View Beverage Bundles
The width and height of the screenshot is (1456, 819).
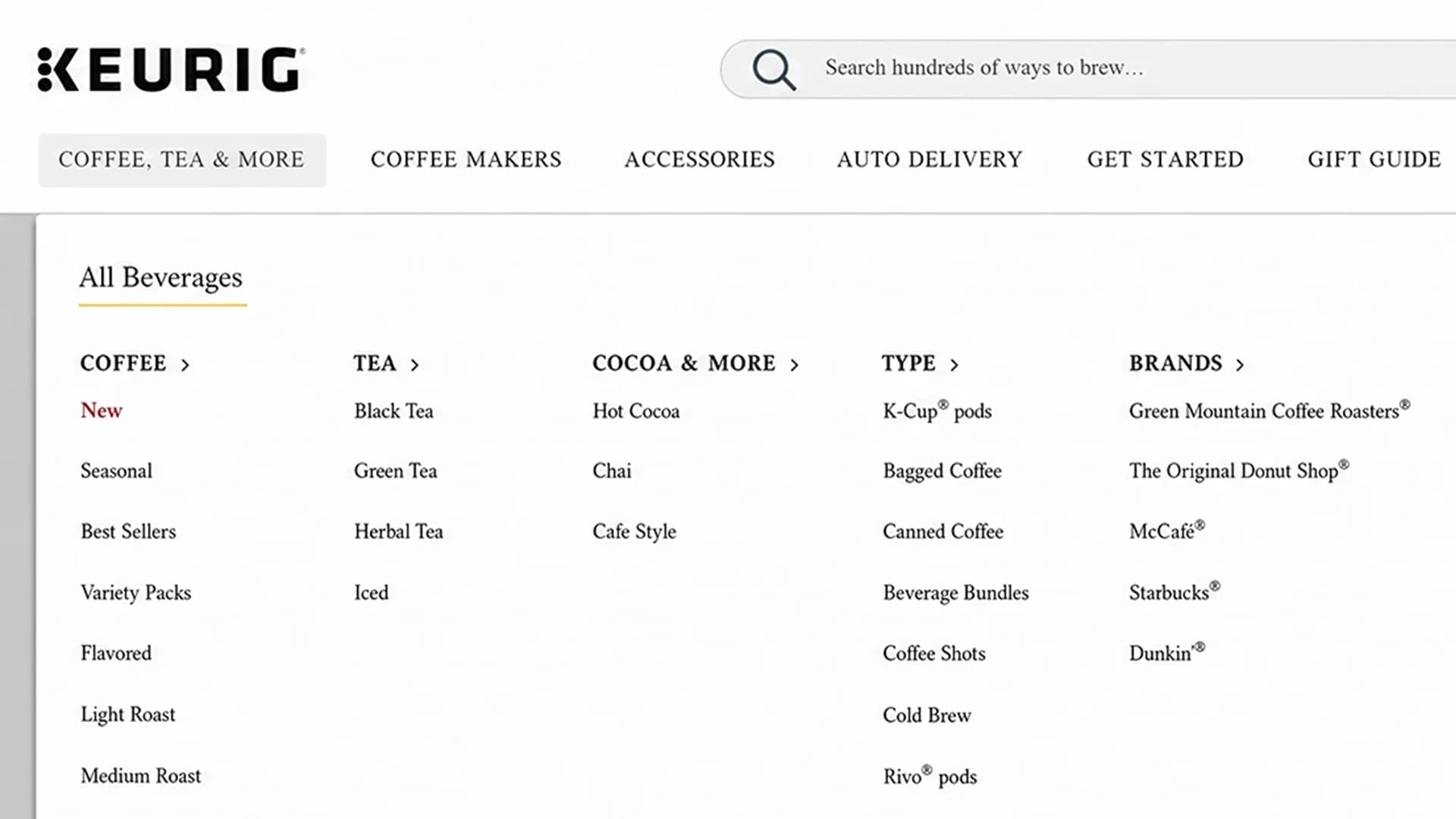(x=955, y=593)
